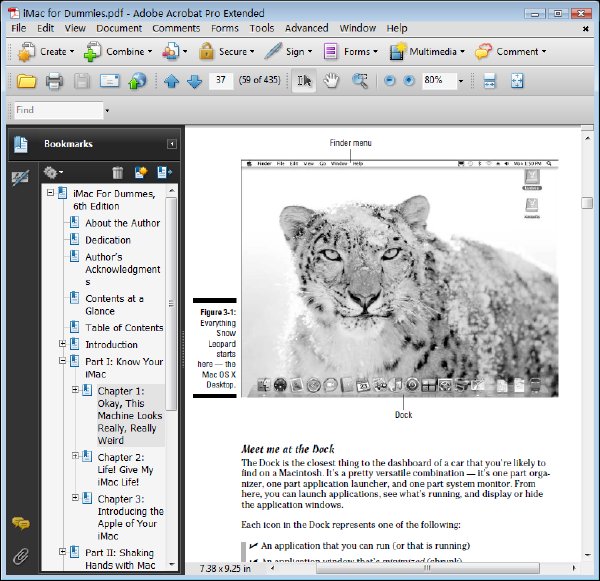
Task: Open the Bookmarks panel icon
Action: pos(21,144)
